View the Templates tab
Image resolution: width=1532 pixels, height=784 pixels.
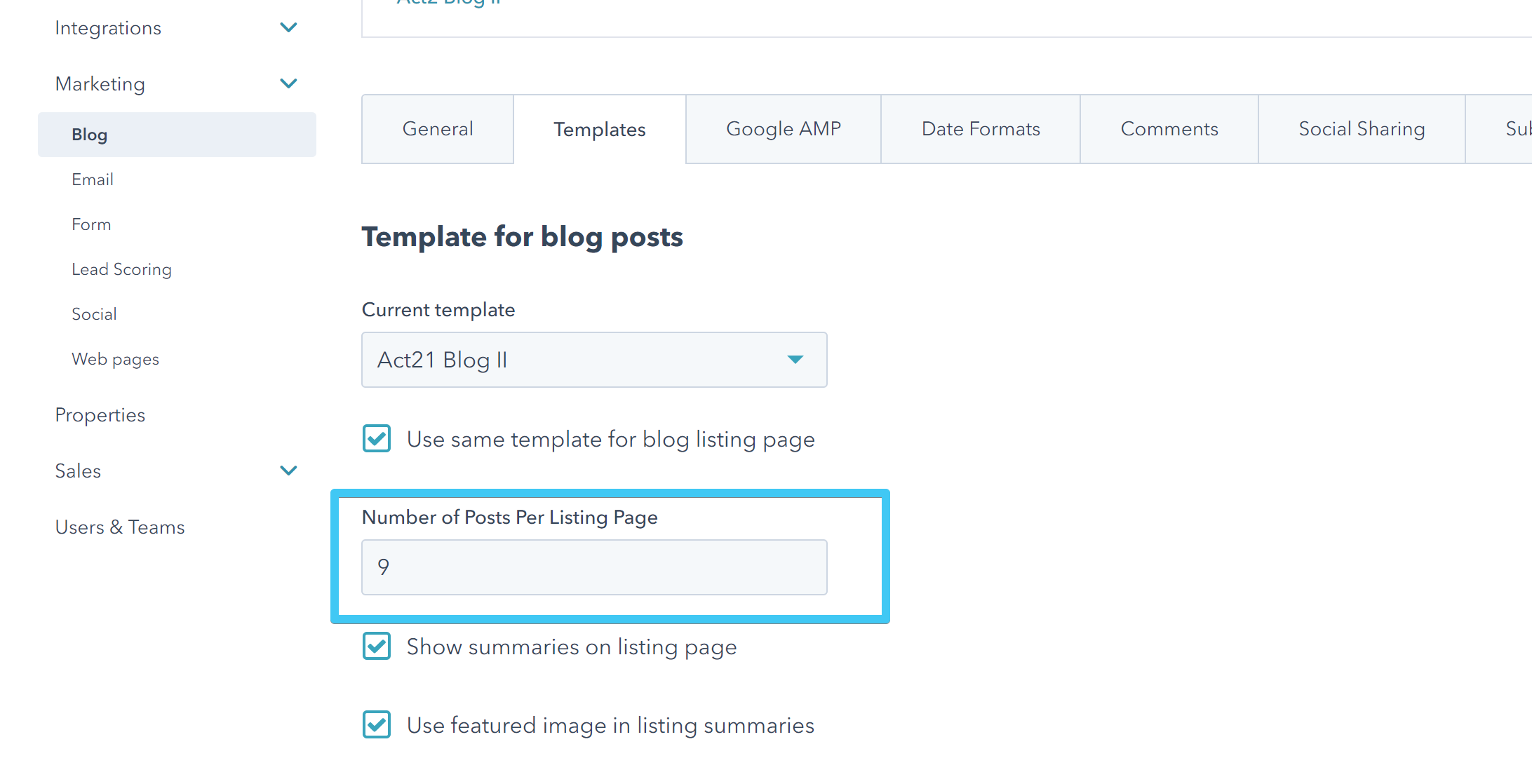[600, 129]
